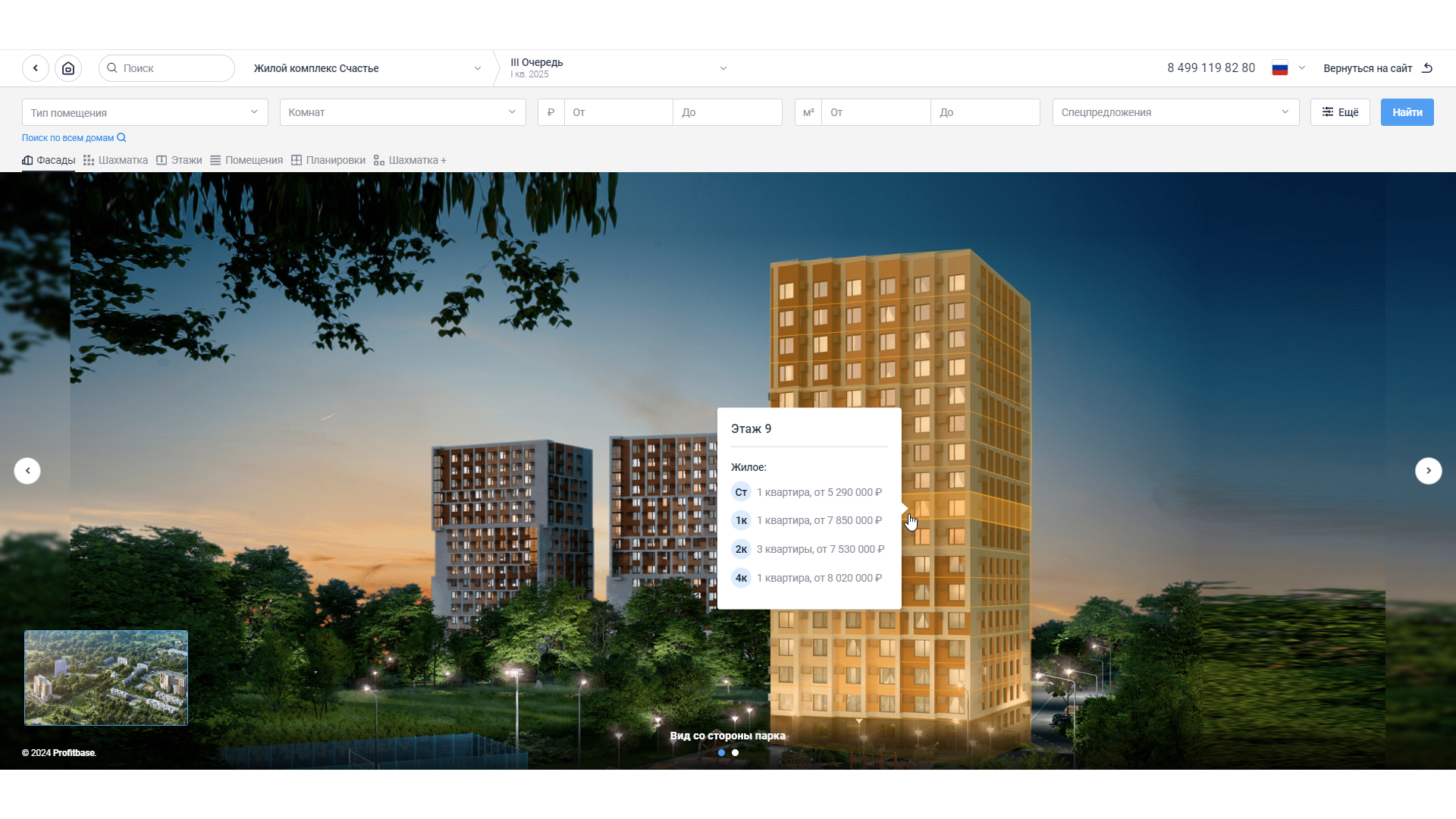This screenshot has width=1456, height=819.
Task: Switch to the Этажи tab
Action: (x=179, y=160)
